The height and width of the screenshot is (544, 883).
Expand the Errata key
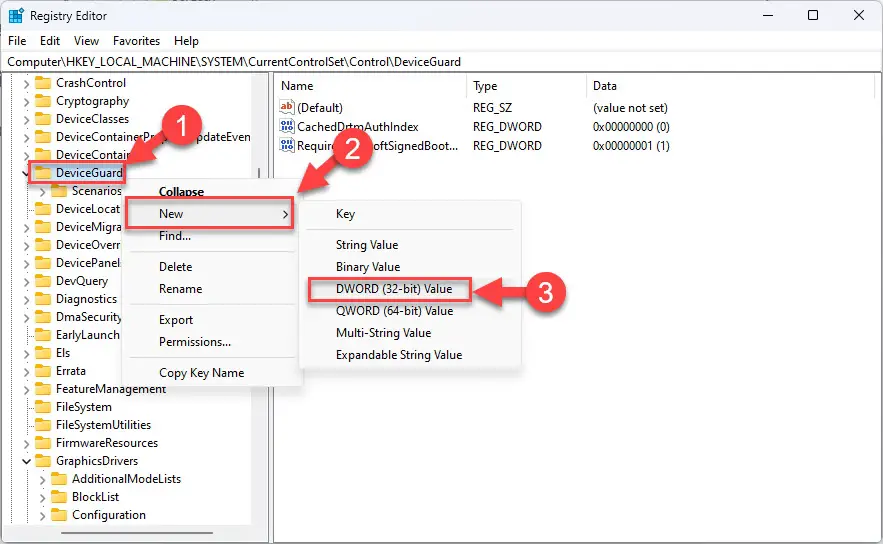26,372
